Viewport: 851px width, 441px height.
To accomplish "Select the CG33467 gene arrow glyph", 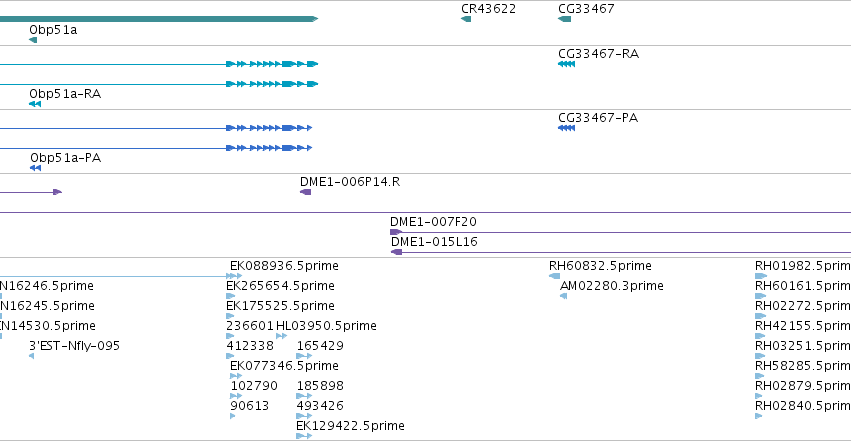I will (564, 20).
